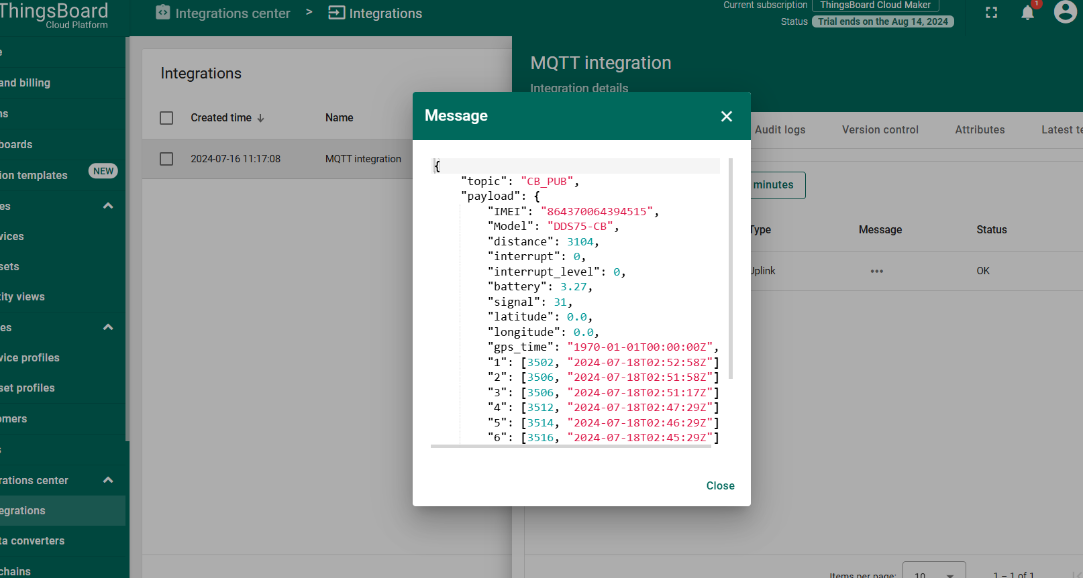
Task: Click the Status column header in events
Action: point(991,230)
